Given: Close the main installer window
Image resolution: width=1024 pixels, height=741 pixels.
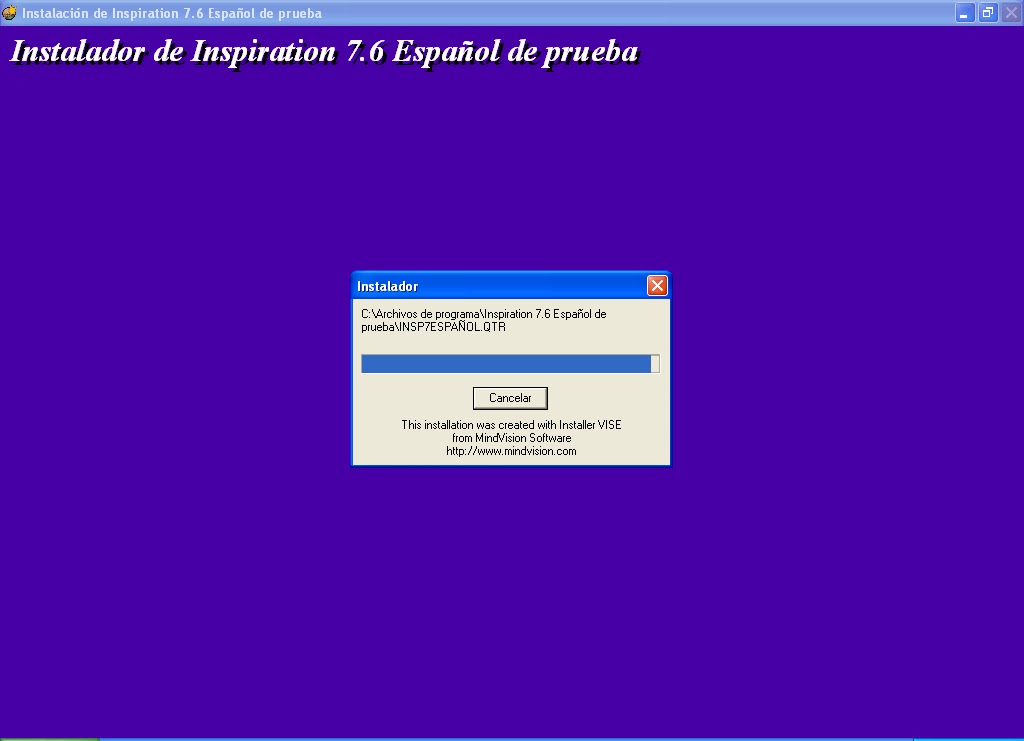Looking at the screenshot, I should point(1010,13).
